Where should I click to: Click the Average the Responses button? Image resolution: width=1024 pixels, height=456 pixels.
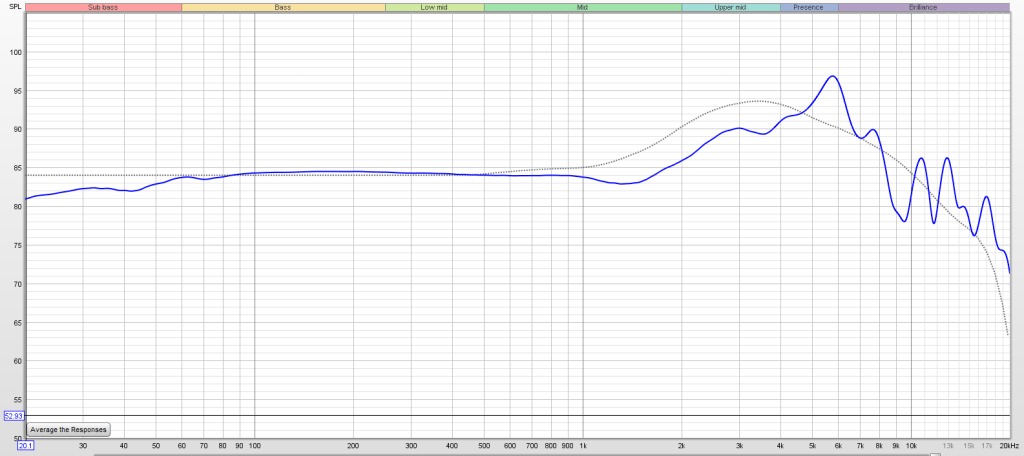pyautogui.click(x=68, y=429)
